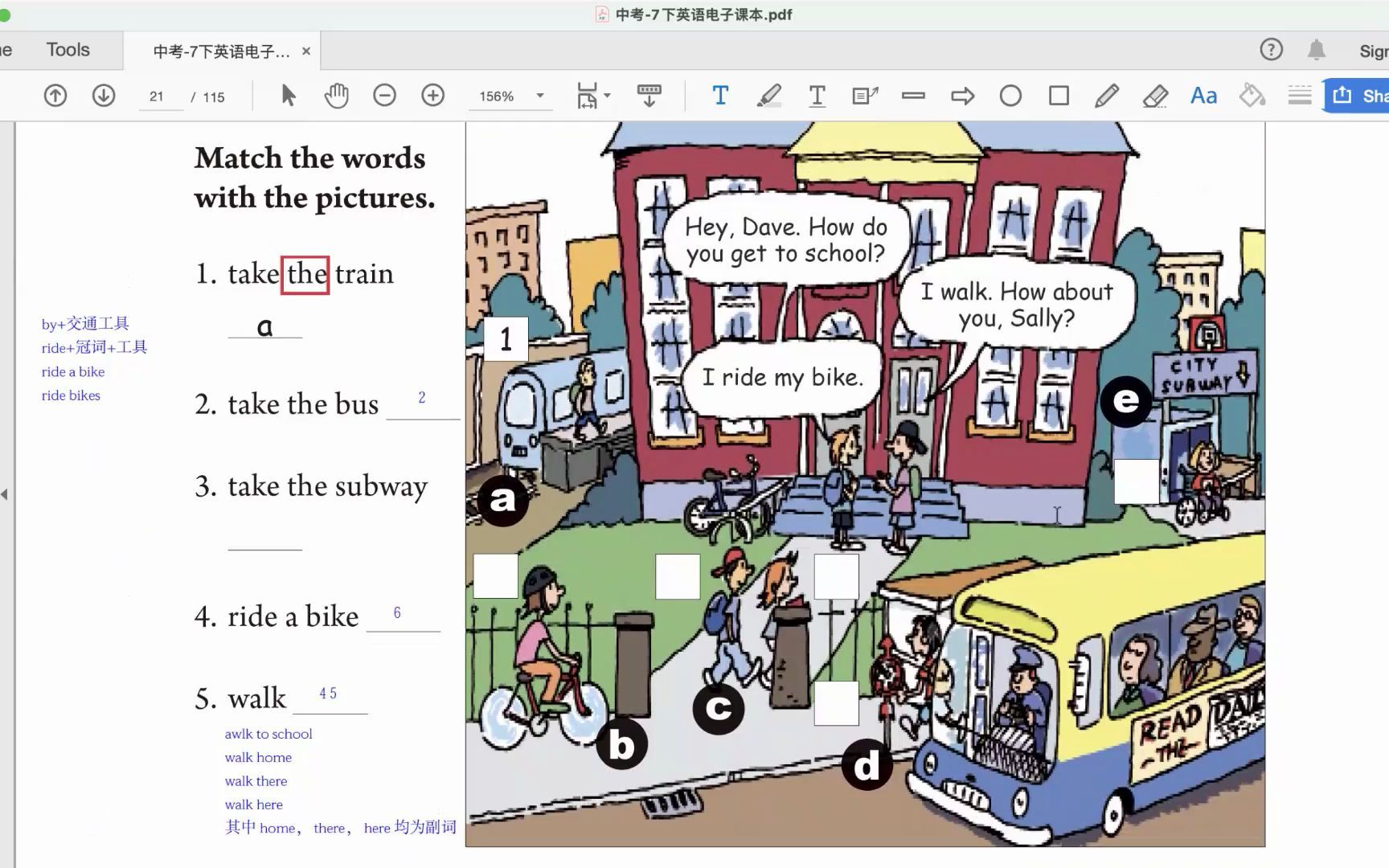Screen dimensions: 1389x868
Task: Select the text callout note tool
Action: tap(865, 96)
